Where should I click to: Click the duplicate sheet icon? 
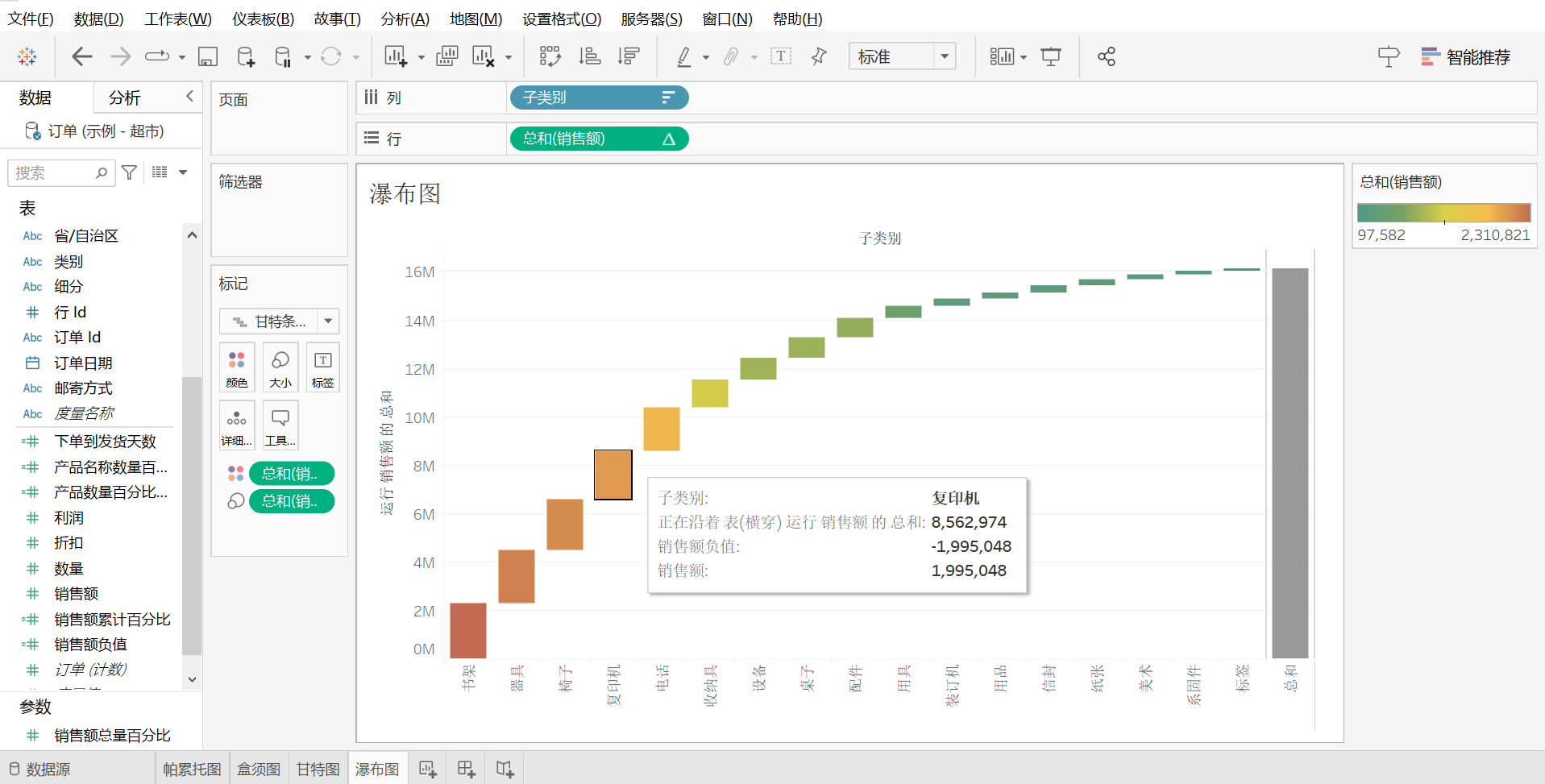446,56
